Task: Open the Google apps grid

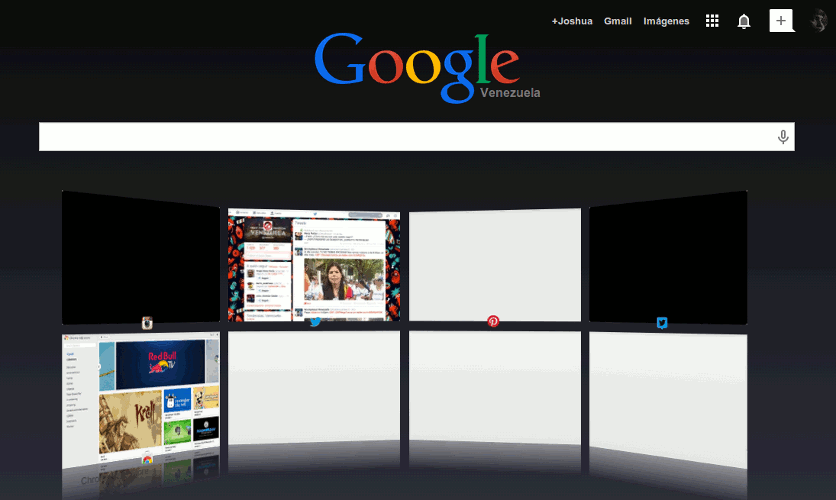Action: (712, 21)
